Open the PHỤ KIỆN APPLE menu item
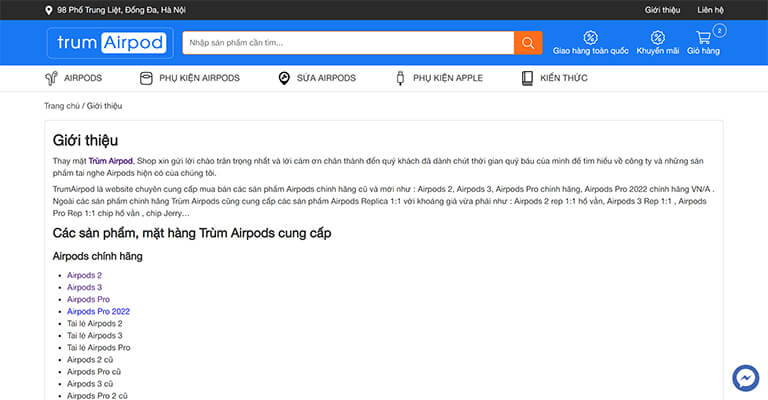The image size is (768, 400). click(x=448, y=78)
